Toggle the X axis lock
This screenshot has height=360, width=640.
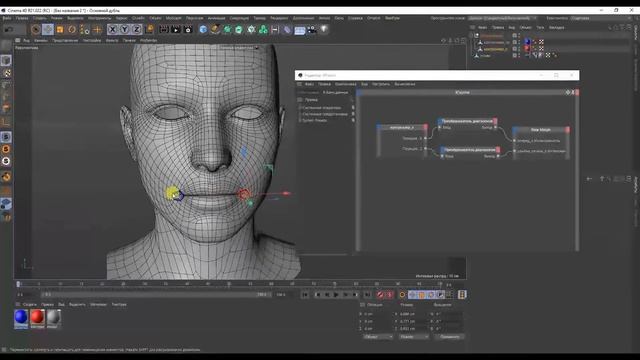pos(112,29)
